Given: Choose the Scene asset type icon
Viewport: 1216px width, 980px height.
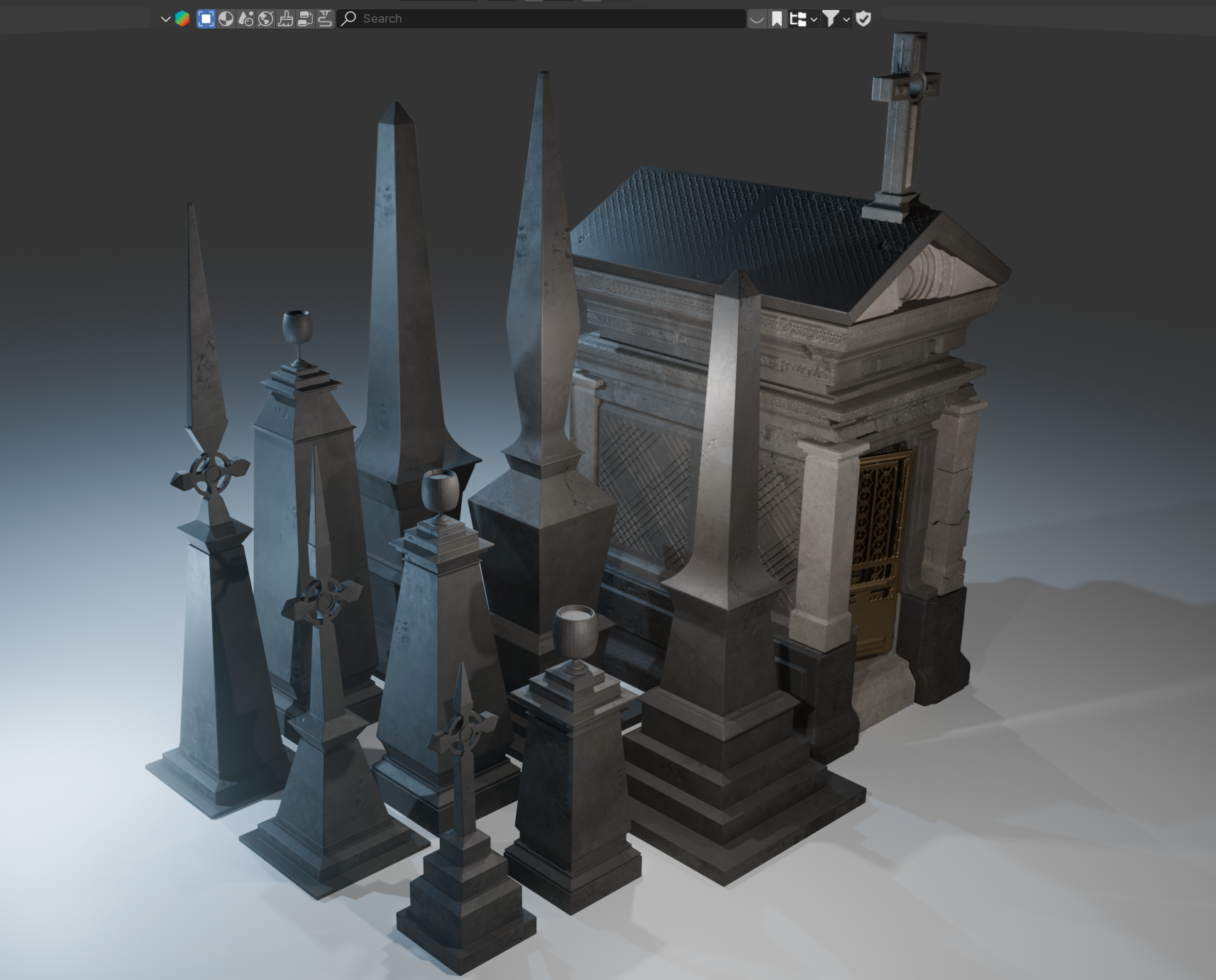Looking at the screenshot, I should pos(245,19).
